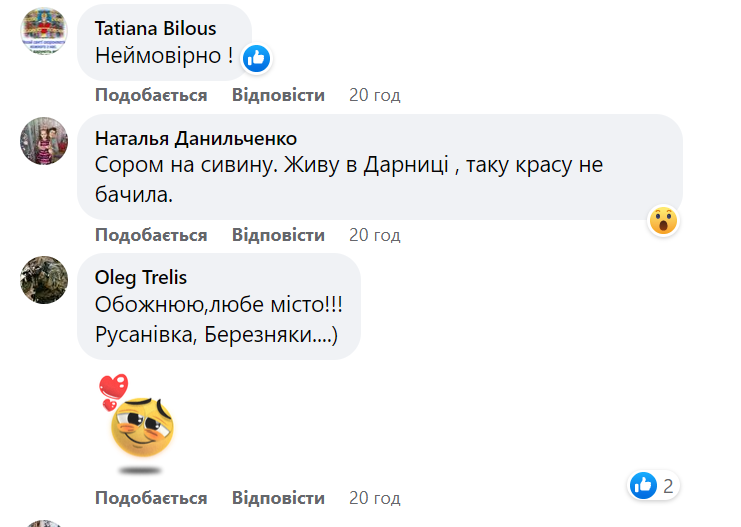Click the wow emoji reaction on Наталья Данильченко's comment
741x527 pixels.
point(663,220)
